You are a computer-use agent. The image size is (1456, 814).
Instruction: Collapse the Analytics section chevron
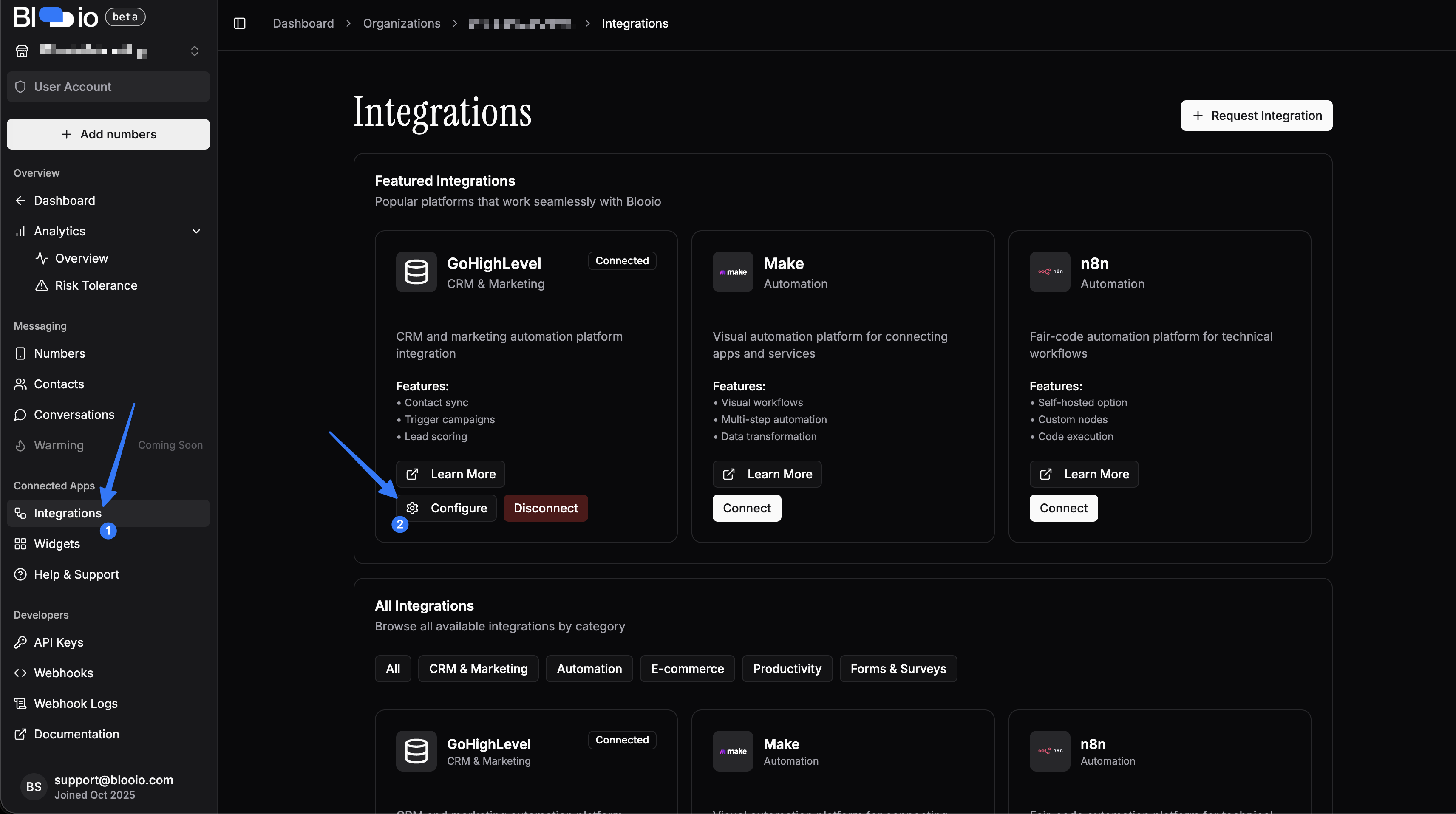[x=196, y=231]
